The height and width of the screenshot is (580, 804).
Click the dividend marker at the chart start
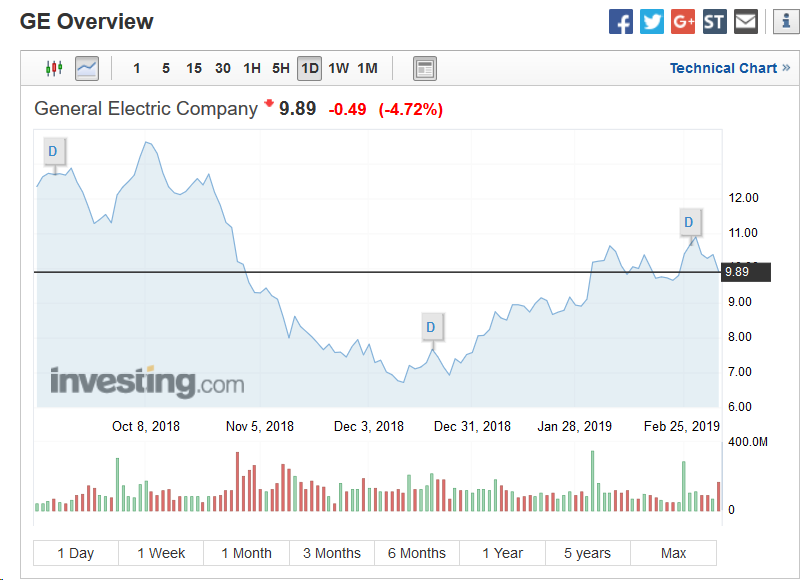53,151
